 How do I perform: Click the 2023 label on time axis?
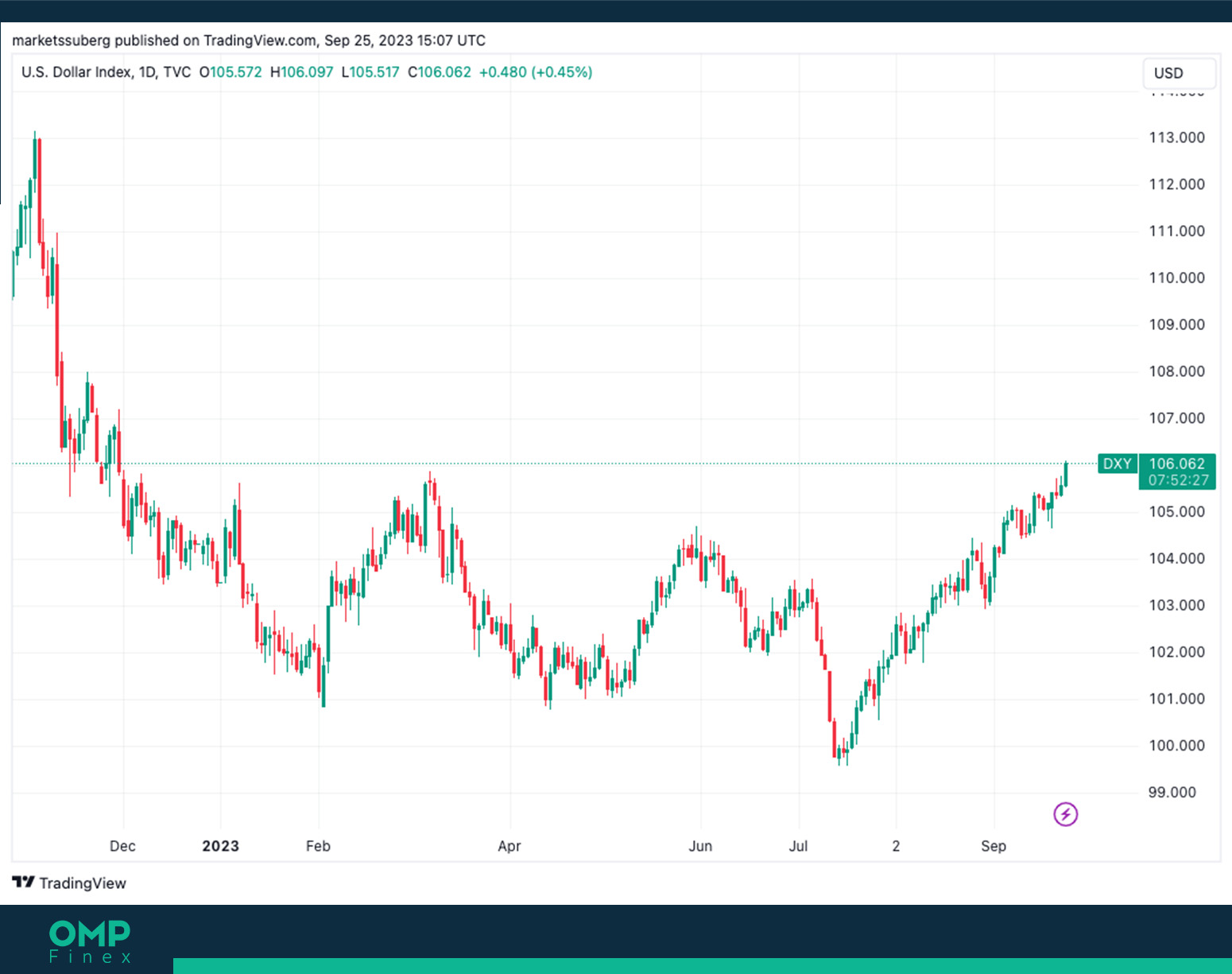point(220,846)
